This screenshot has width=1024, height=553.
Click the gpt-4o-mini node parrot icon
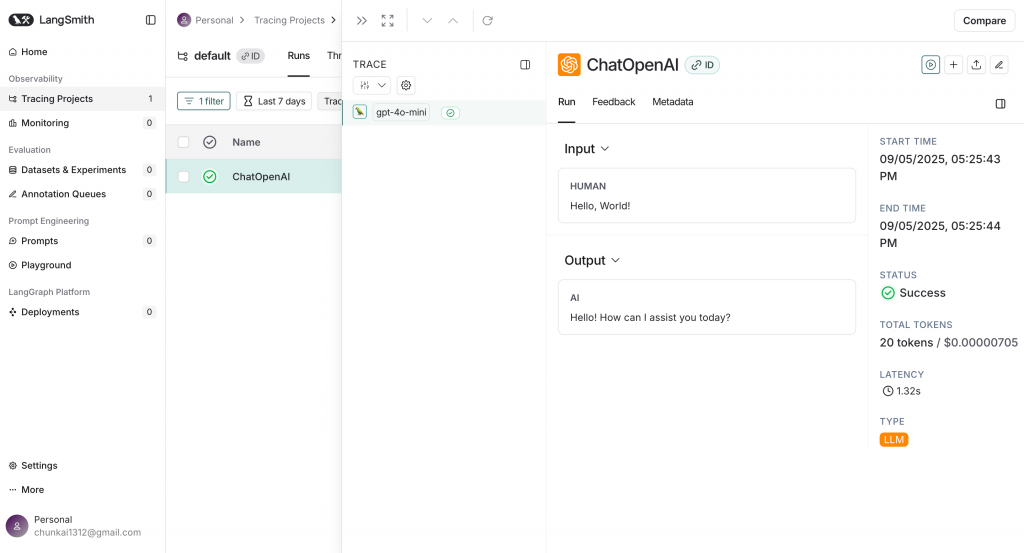tap(360, 112)
